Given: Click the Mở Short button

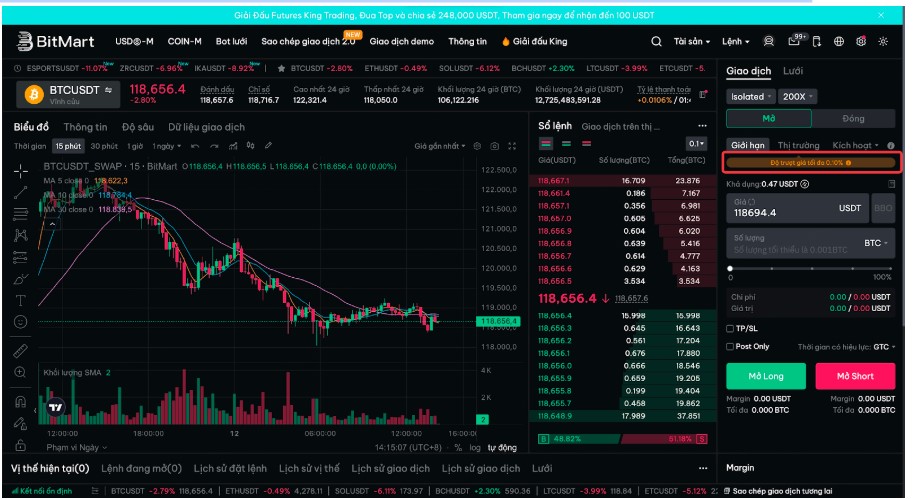Looking at the screenshot, I should (855, 376).
